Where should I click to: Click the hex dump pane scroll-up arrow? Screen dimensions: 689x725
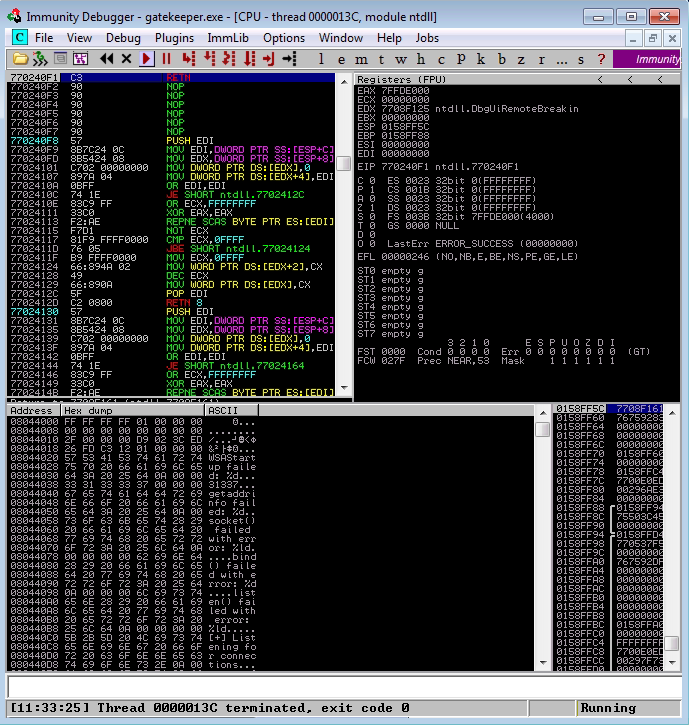pos(543,412)
